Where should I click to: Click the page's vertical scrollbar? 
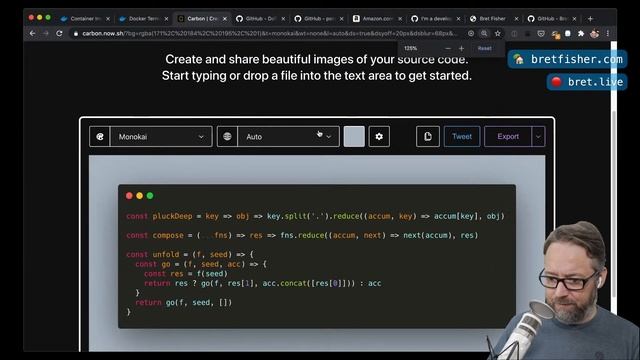pos(613,204)
